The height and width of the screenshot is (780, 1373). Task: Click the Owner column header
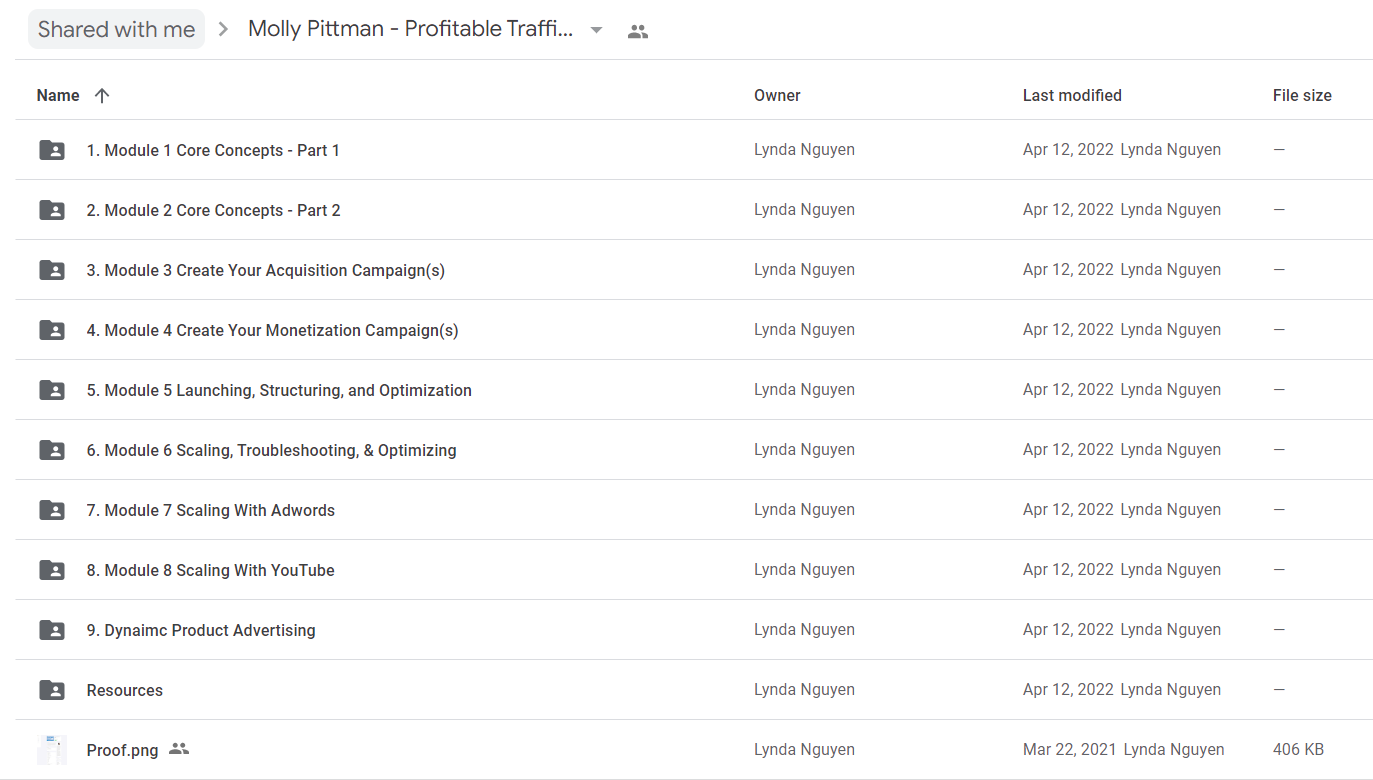tap(777, 96)
